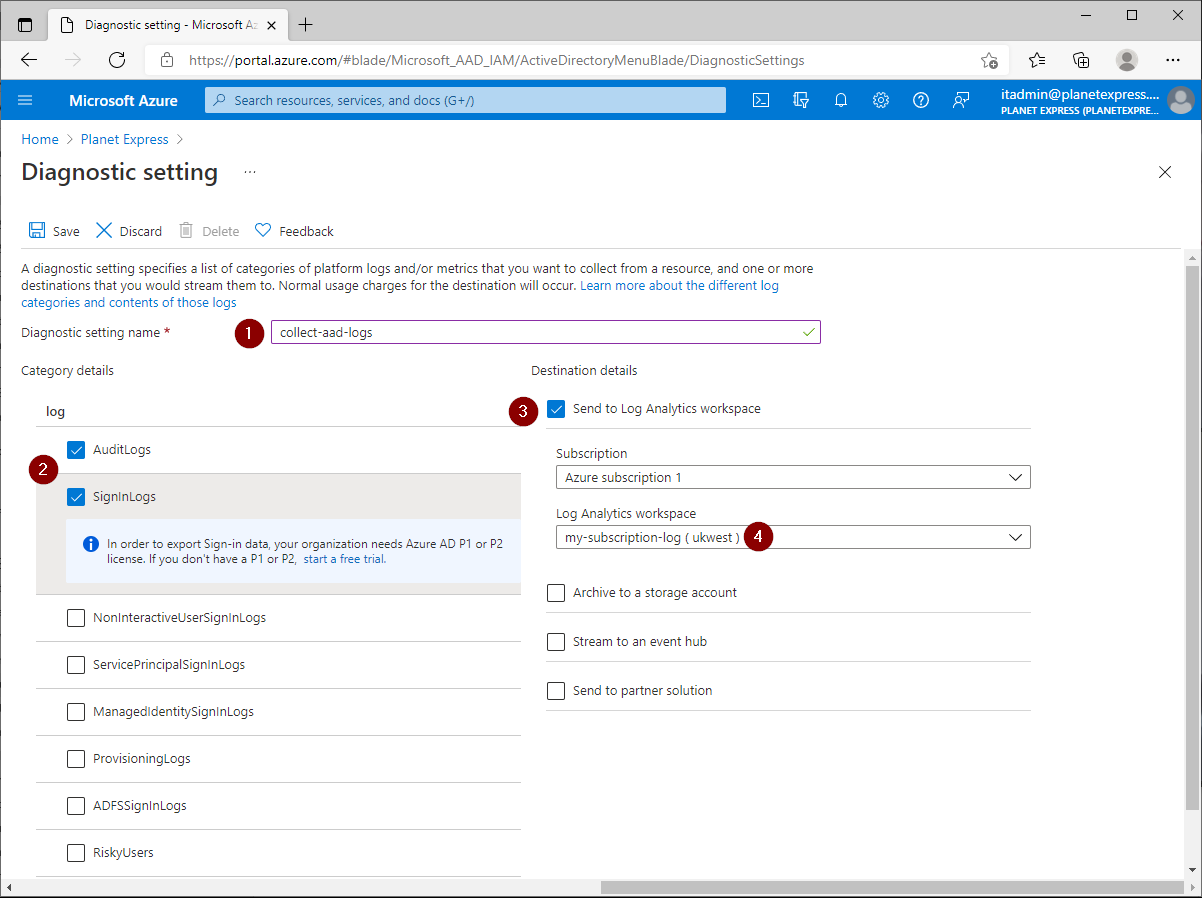Open the notifications bell icon
This screenshot has width=1202, height=898.
point(841,100)
